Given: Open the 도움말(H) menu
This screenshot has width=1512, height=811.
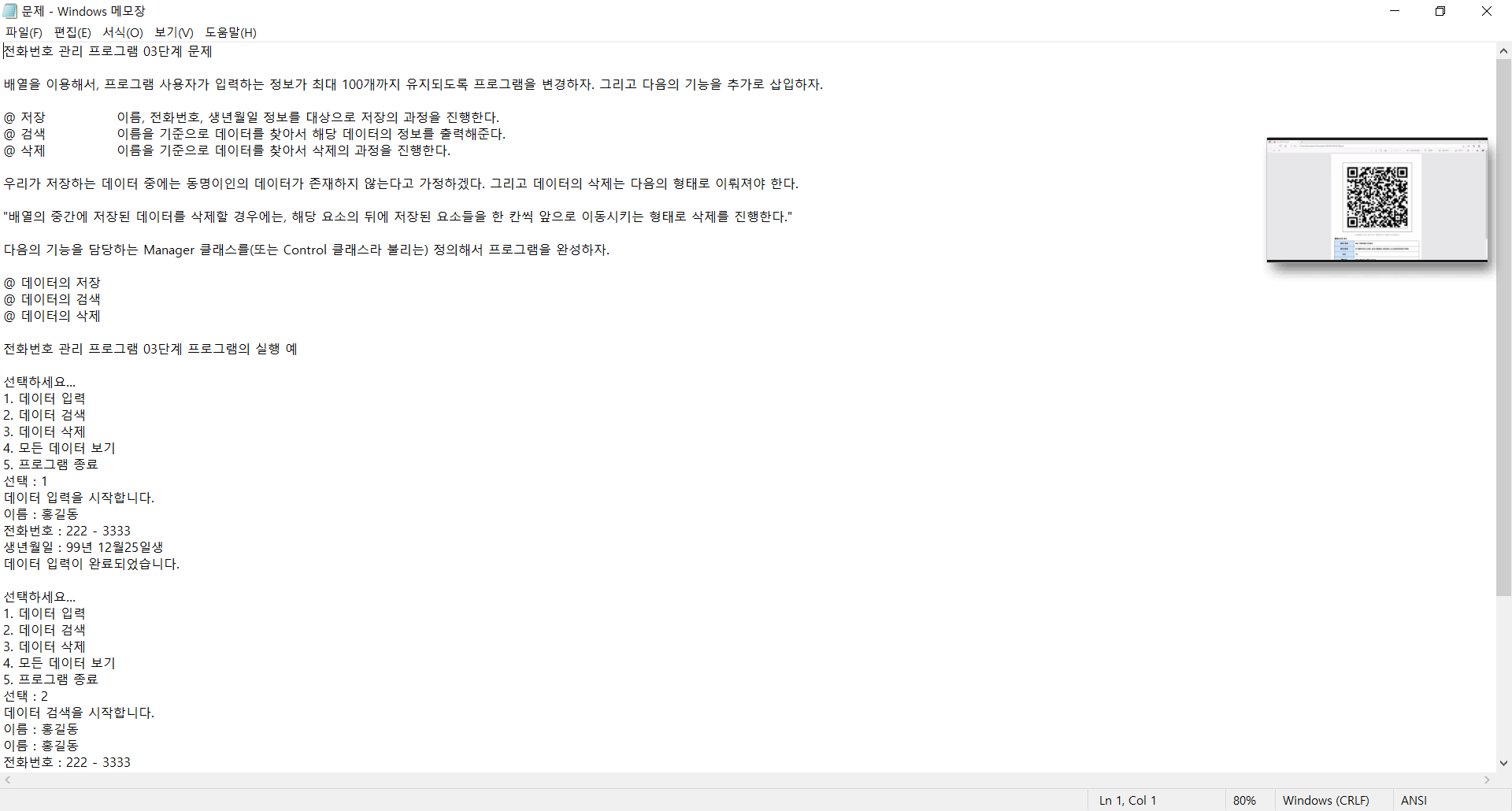Looking at the screenshot, I should [x=231, y=32].
